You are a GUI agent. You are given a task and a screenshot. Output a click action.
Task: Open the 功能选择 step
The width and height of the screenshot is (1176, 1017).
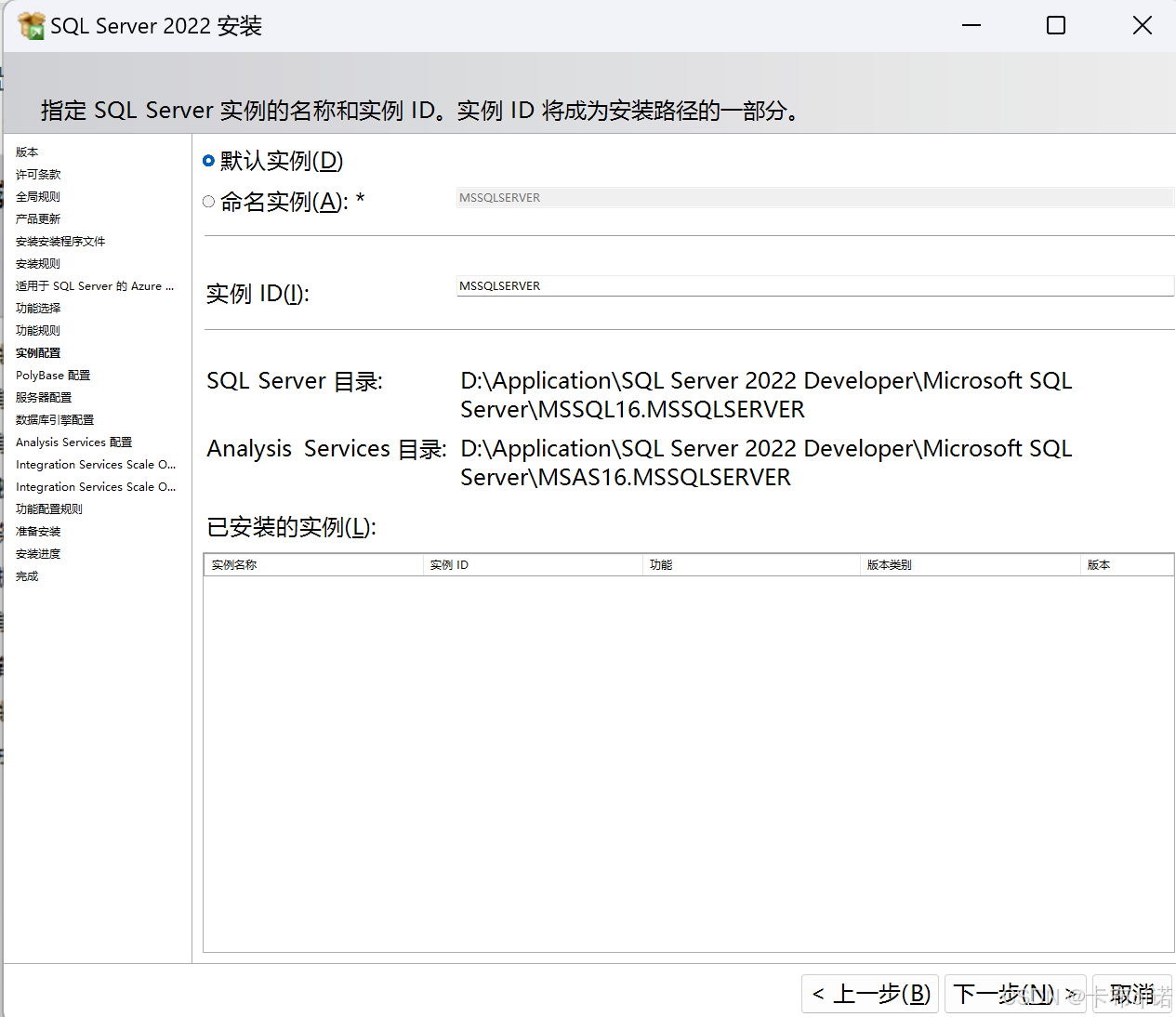[x=37, y=308]
